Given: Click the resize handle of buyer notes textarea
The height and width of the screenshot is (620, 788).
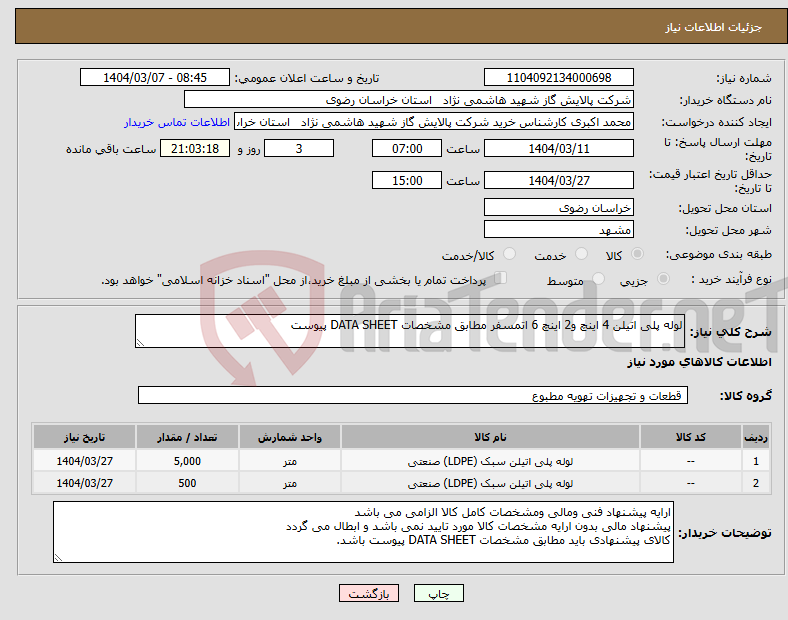Looking at the screenshot, I should [x=58, y=558].
